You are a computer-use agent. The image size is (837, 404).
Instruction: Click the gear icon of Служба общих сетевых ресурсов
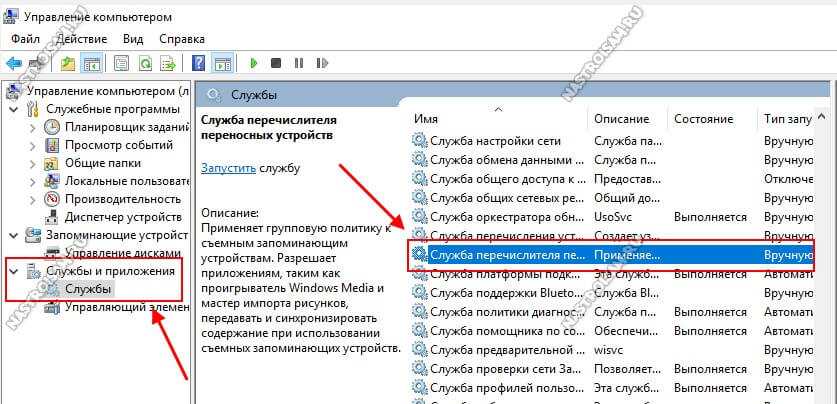coord(420,198)
